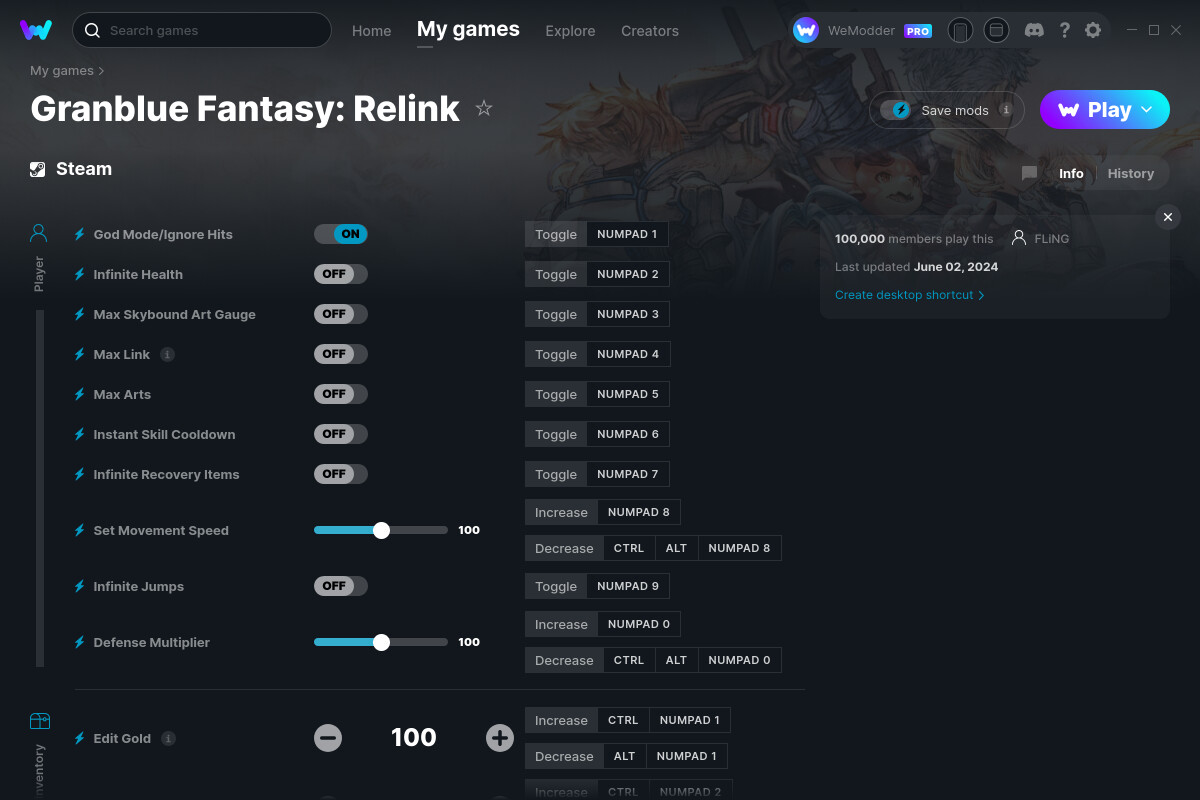
Task: Select the Player section in the left sidebar
Action: (x=38, y=232)
